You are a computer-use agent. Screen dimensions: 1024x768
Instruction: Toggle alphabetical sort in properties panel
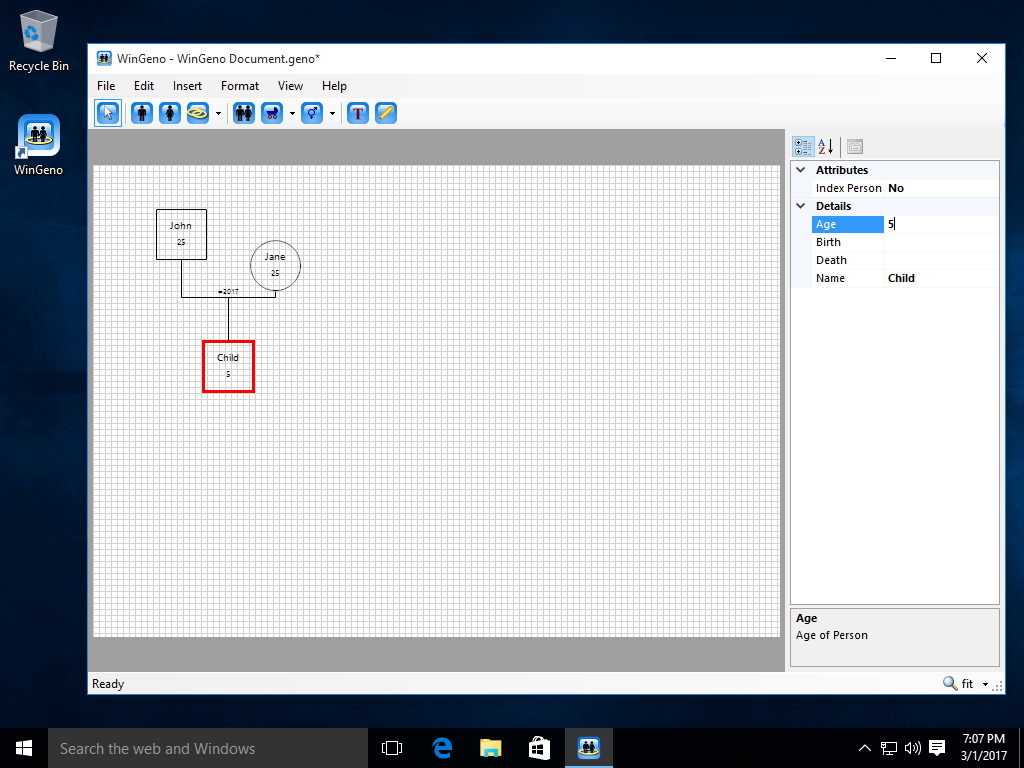click(x=825, y=146)
